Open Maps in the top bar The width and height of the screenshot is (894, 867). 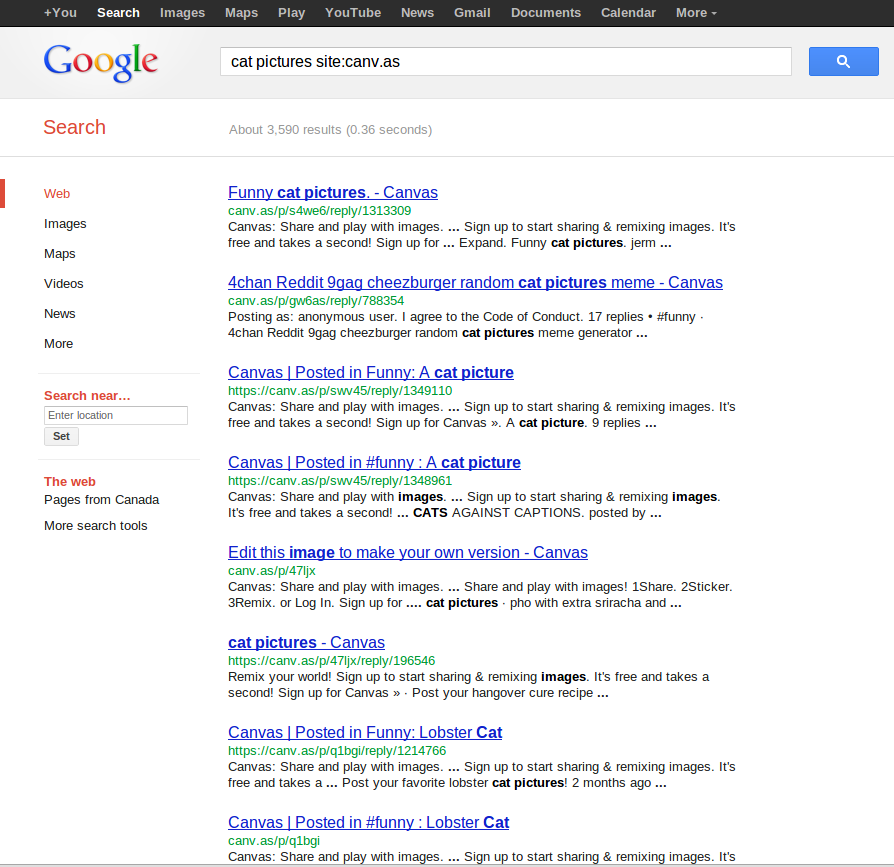(x=241, y=13)
